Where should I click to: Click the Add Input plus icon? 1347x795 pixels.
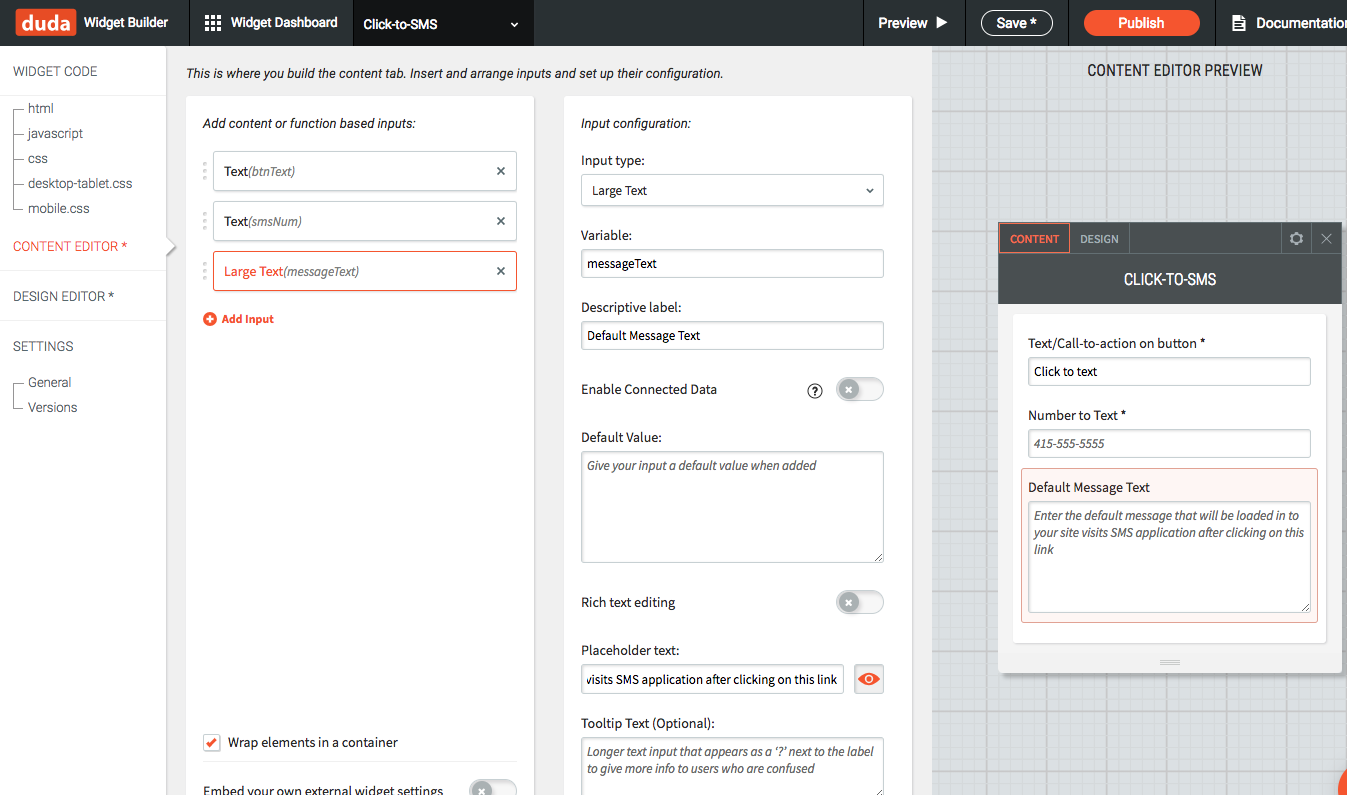click(210, 319)
